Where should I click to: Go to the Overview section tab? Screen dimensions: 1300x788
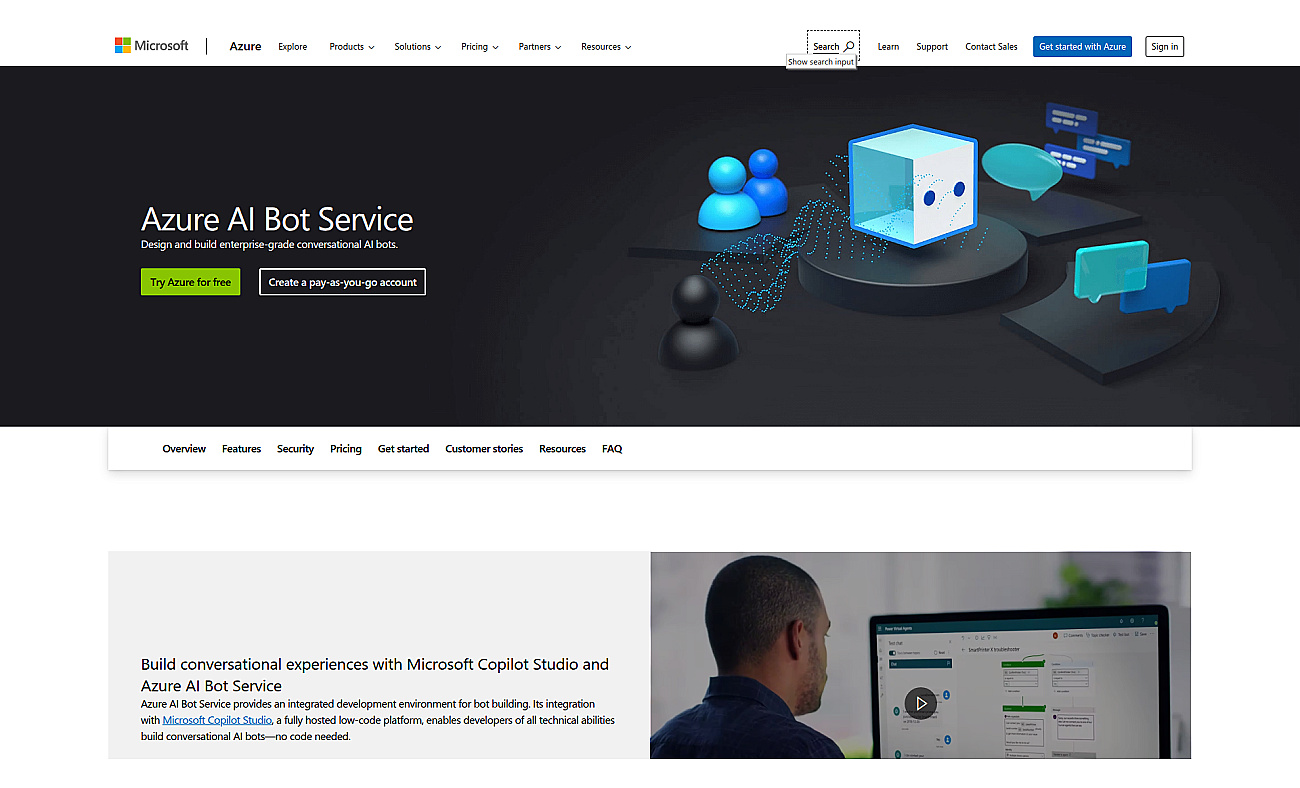[184, 449]
